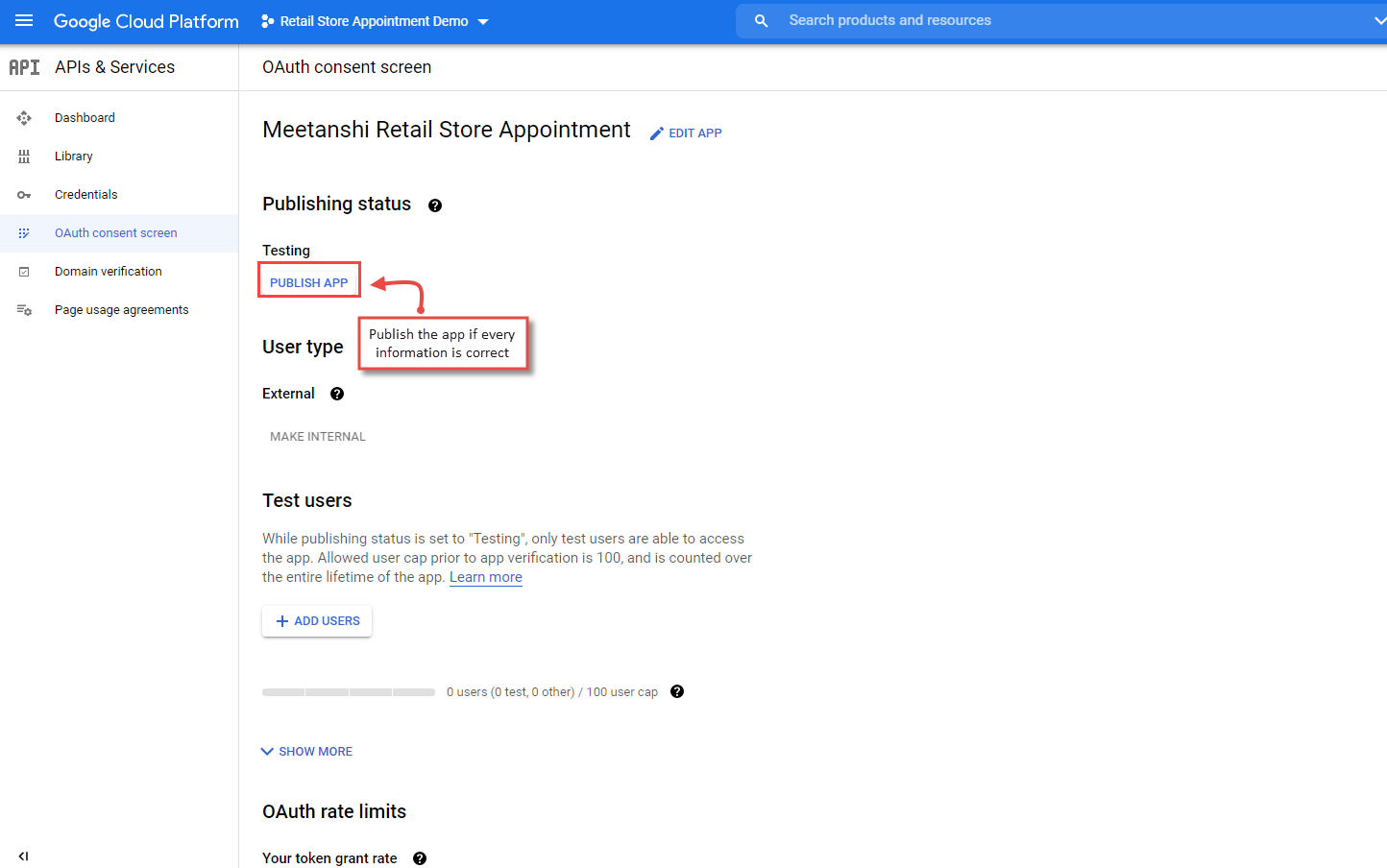
Task: Open help icon next to 100 user cap
Action: point(677,691)
